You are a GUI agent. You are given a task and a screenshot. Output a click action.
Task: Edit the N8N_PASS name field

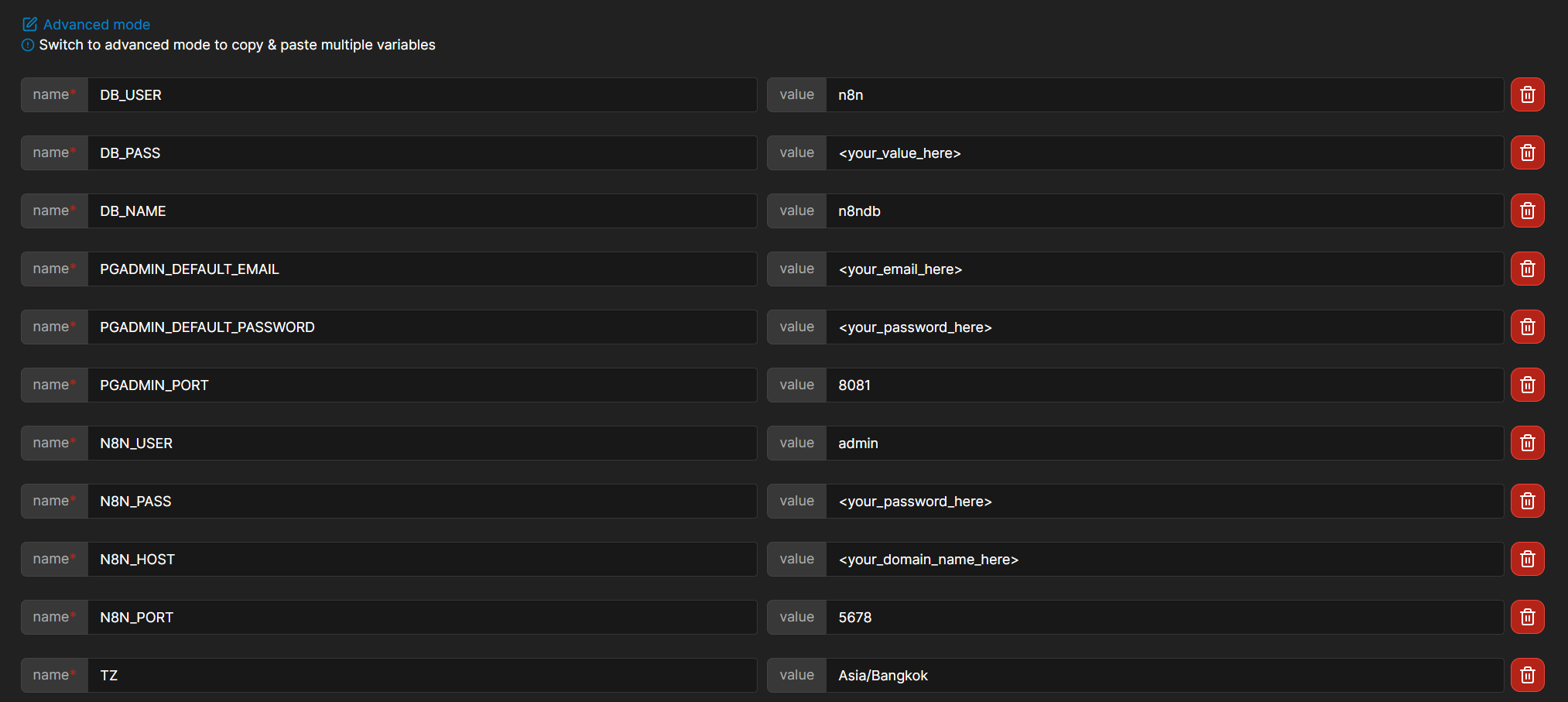point(422,501)
